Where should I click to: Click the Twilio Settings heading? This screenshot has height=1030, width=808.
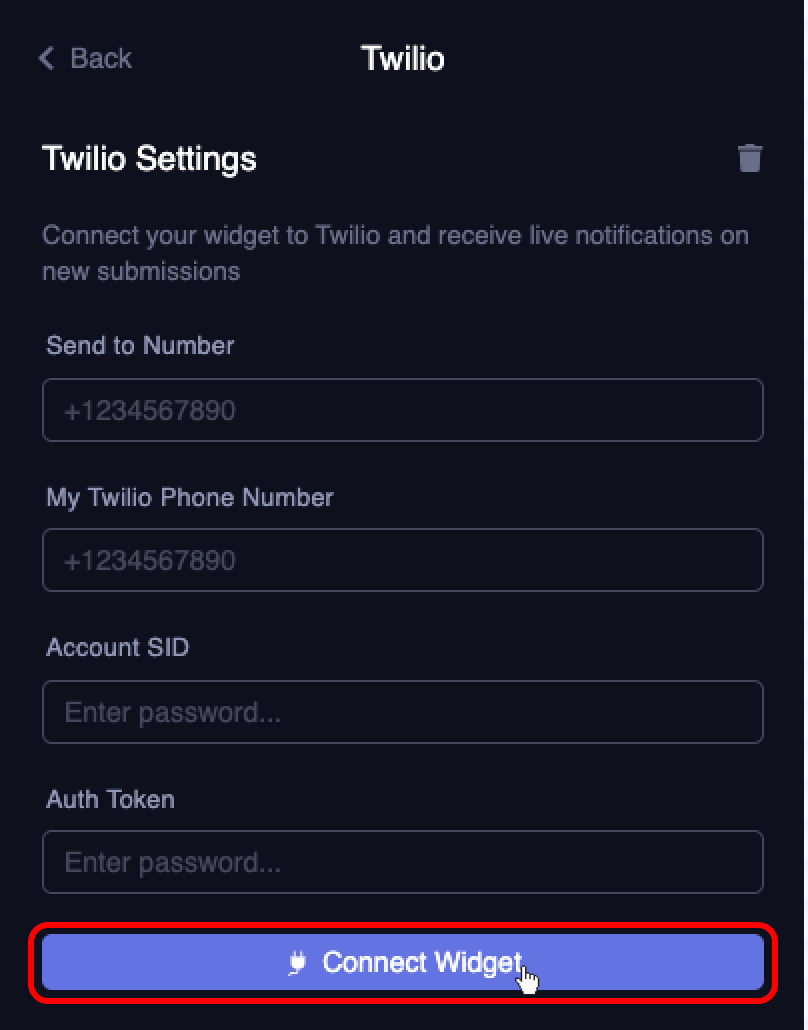[149, 158]
